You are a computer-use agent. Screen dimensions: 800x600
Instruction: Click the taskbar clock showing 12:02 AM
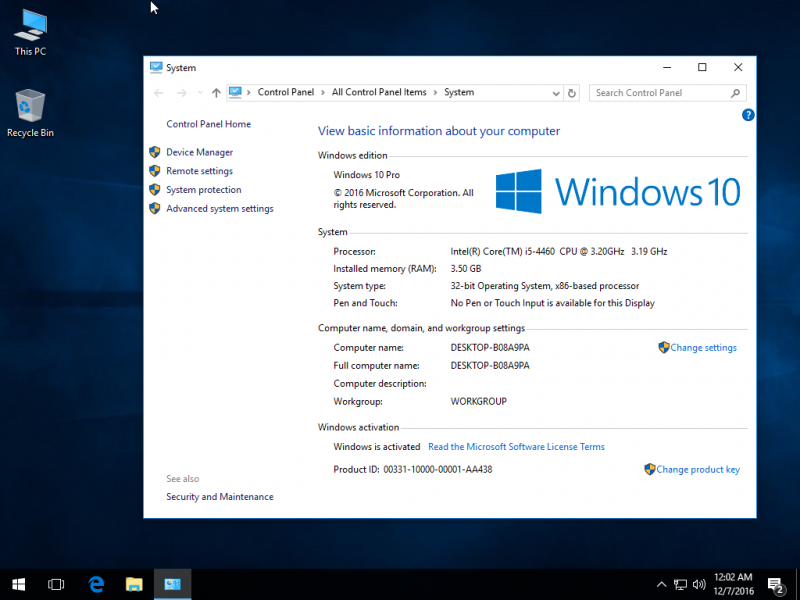pos(733,584)
